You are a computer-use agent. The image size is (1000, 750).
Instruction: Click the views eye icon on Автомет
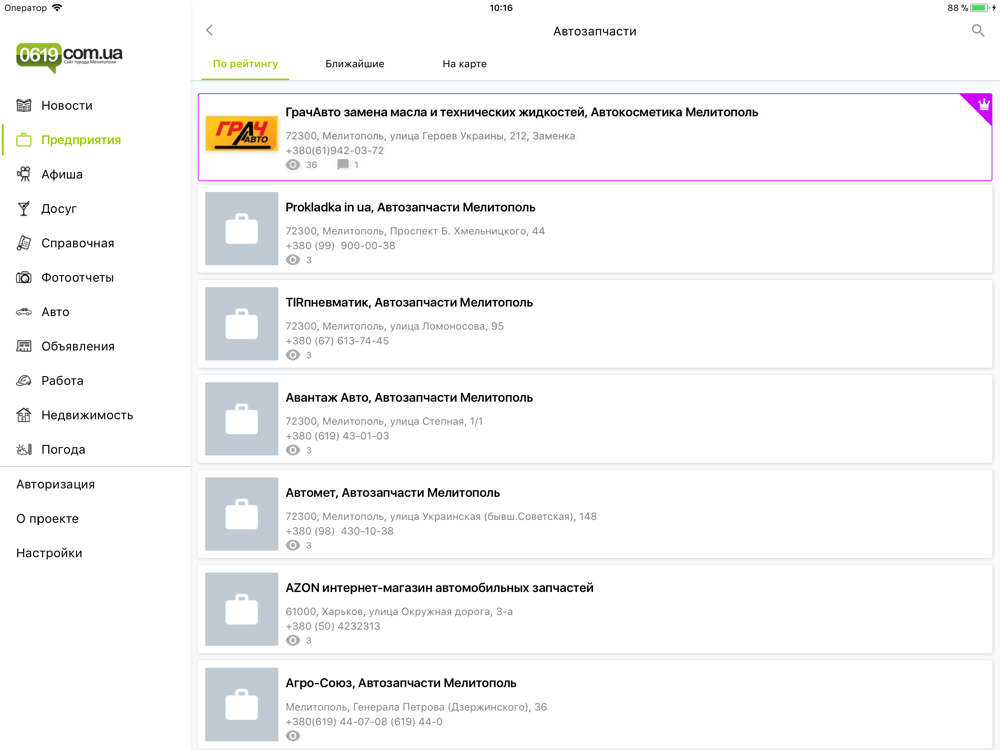point(293,545)
